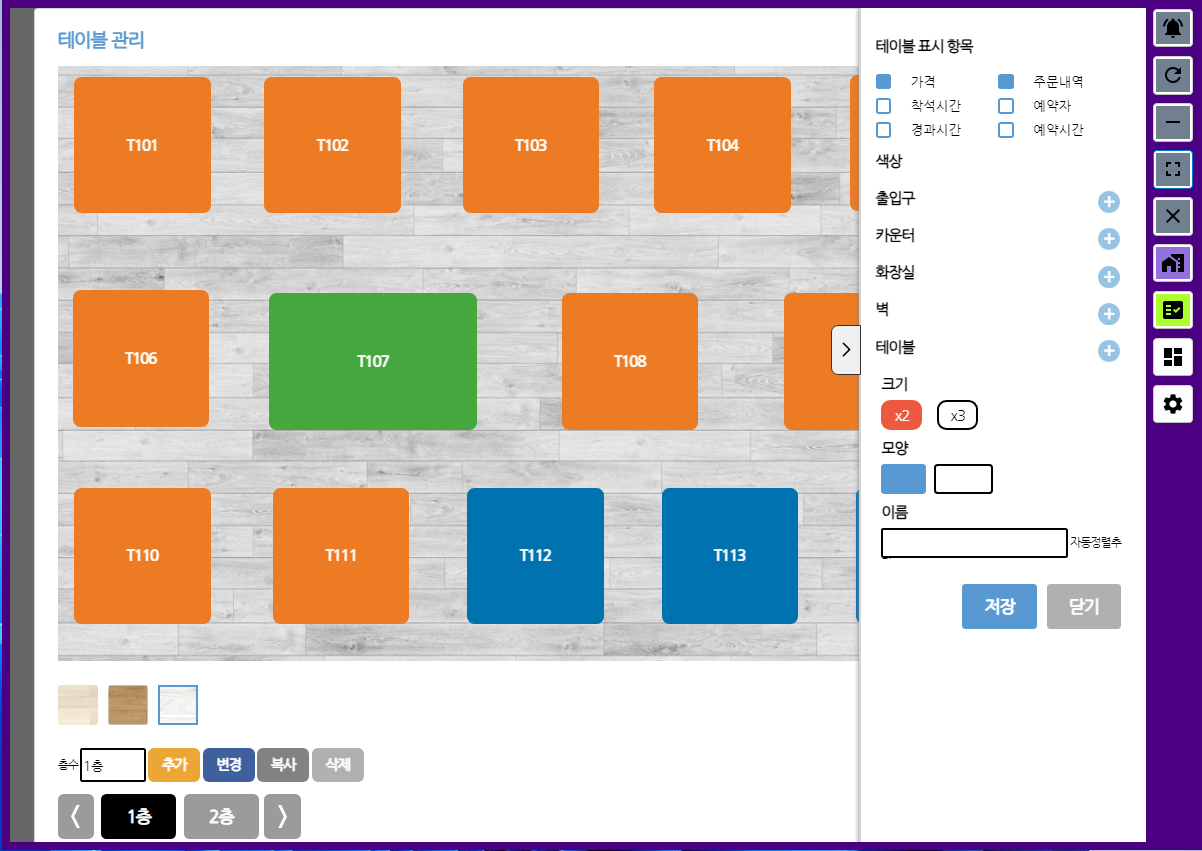Click the refresh icon in right sidebar
The image size is (1202, 851).
coord(1173,74)
